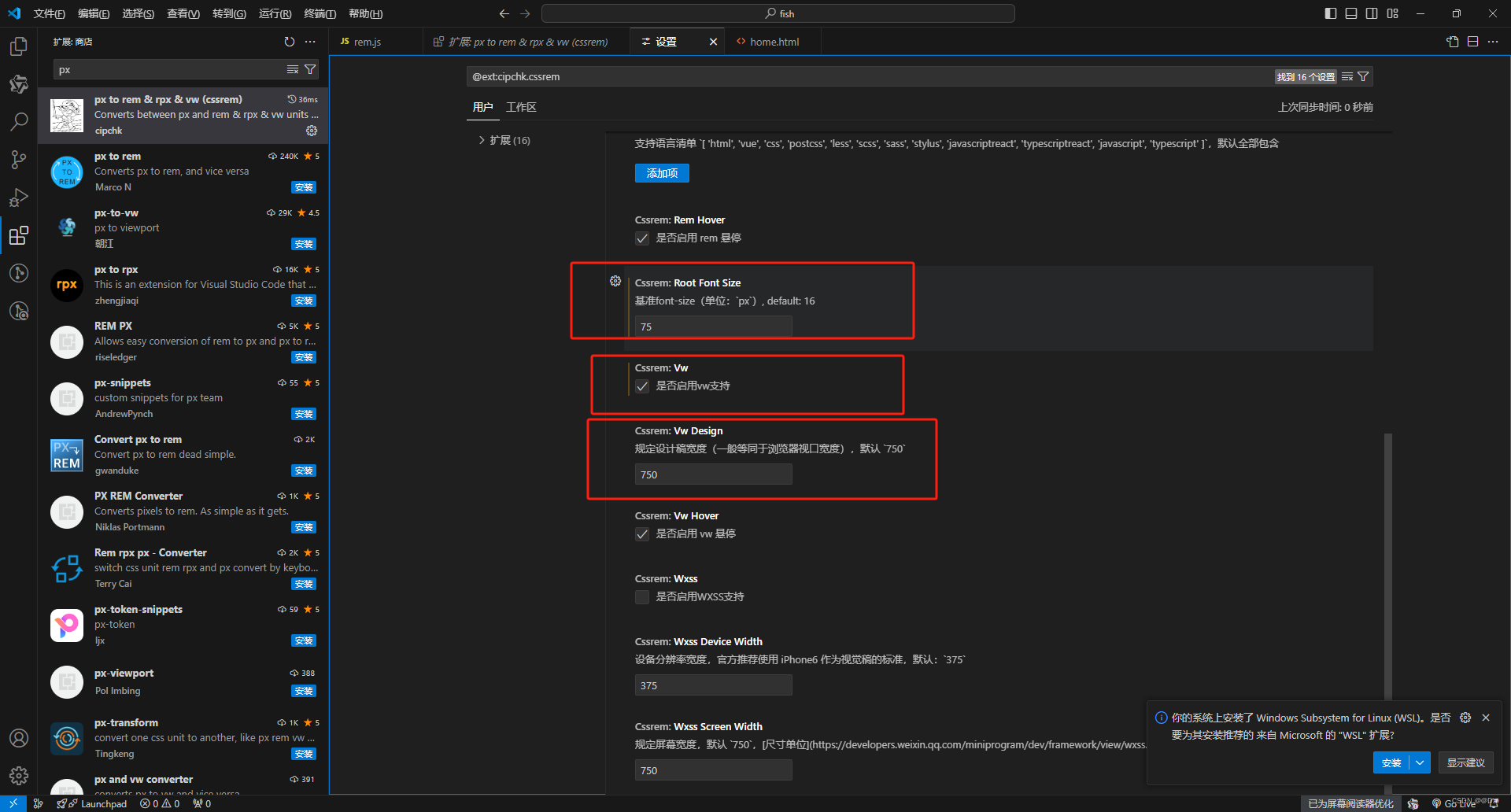
Task: Install the px to rem extension
Action: click(304, 187)
